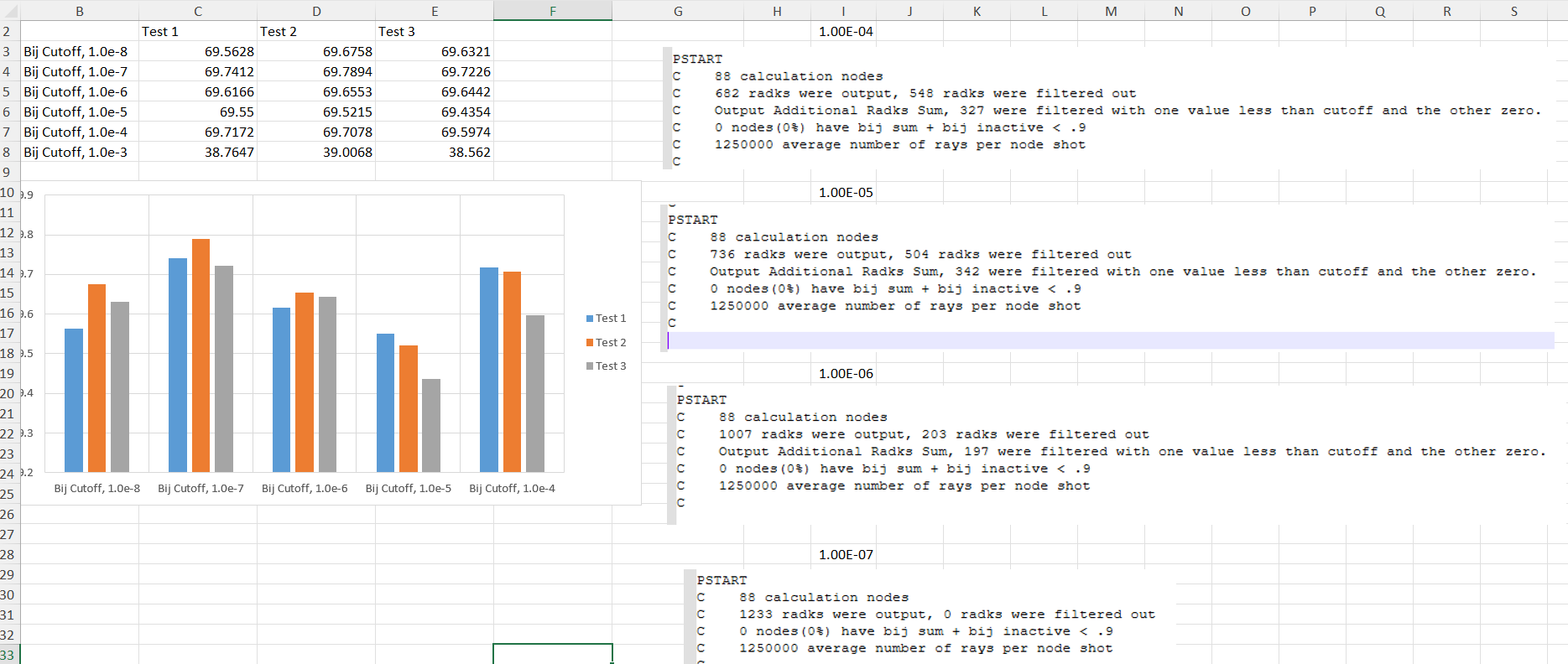The width and height of the screenshot is (1568, 664).
Task: Select cell 'Bij Cutoff, 1.0e-8' in column B
Action: coord(80,51)
